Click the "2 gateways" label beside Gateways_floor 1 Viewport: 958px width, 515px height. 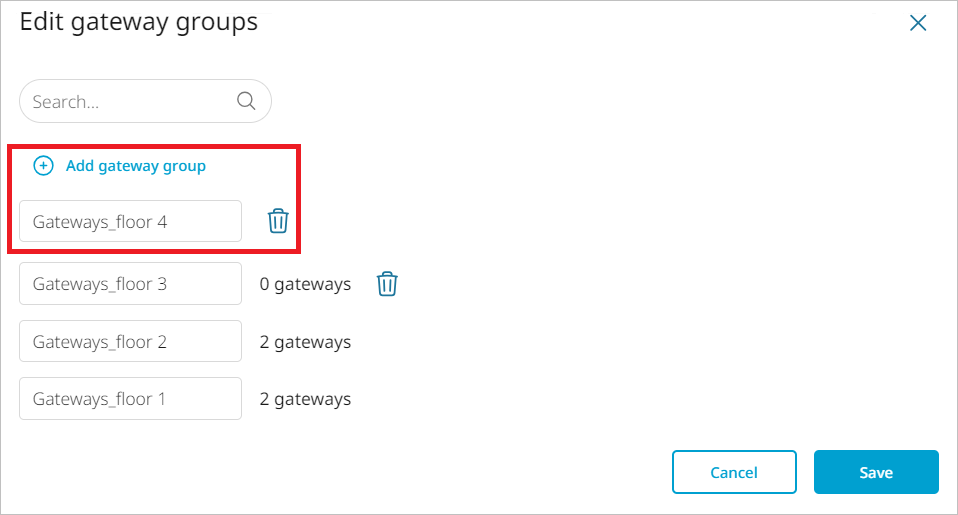click(x=305, y=399)
